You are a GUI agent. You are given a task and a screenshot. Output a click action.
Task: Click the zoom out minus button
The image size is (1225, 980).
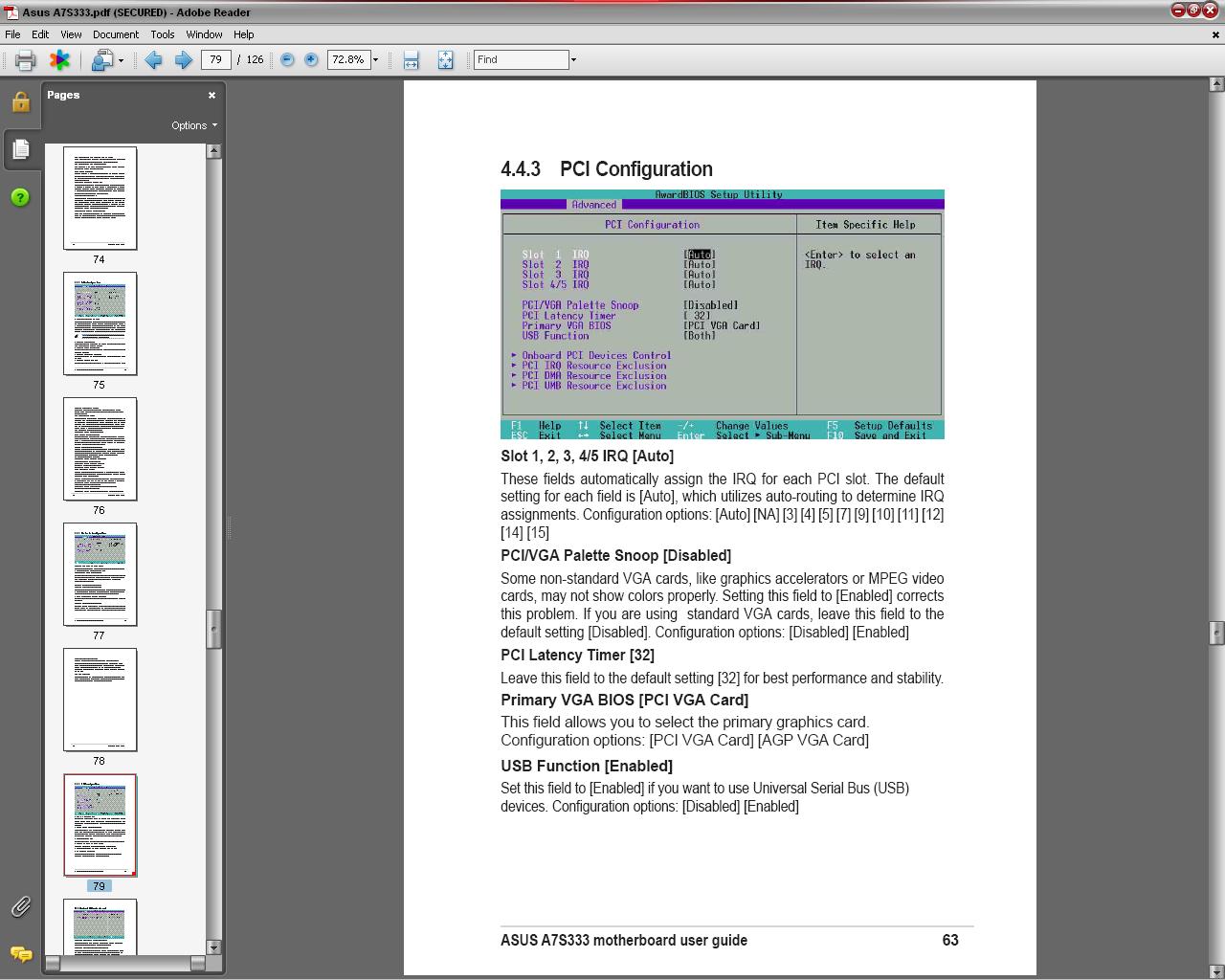(287, 59)
